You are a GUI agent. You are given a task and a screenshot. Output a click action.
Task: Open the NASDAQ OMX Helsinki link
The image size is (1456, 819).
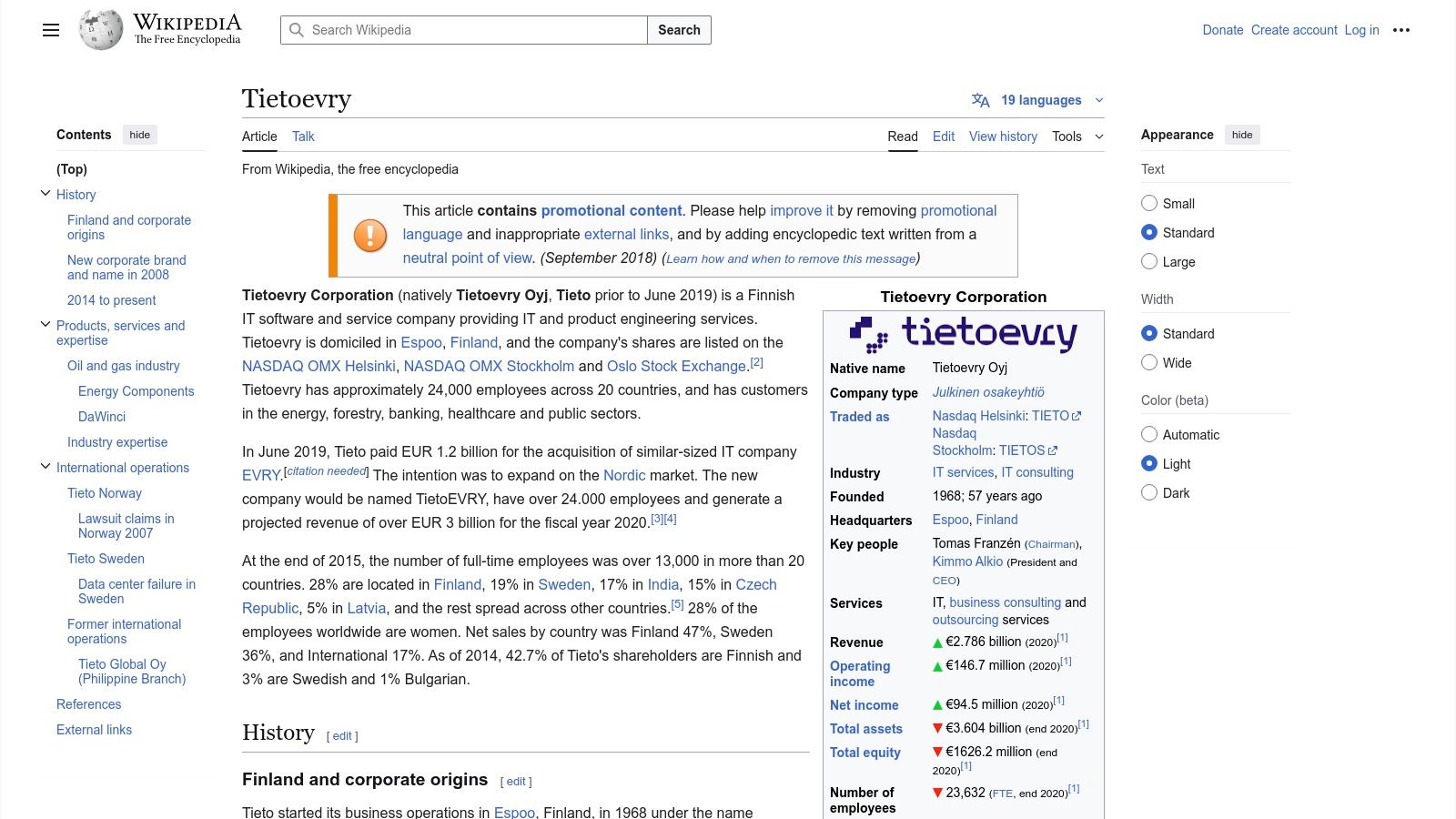tap(318, 366)
